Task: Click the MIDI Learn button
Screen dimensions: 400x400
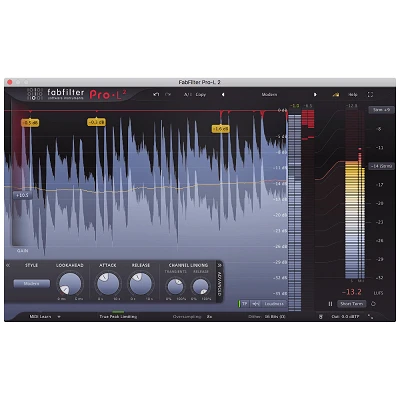Action: click(40, 316)
